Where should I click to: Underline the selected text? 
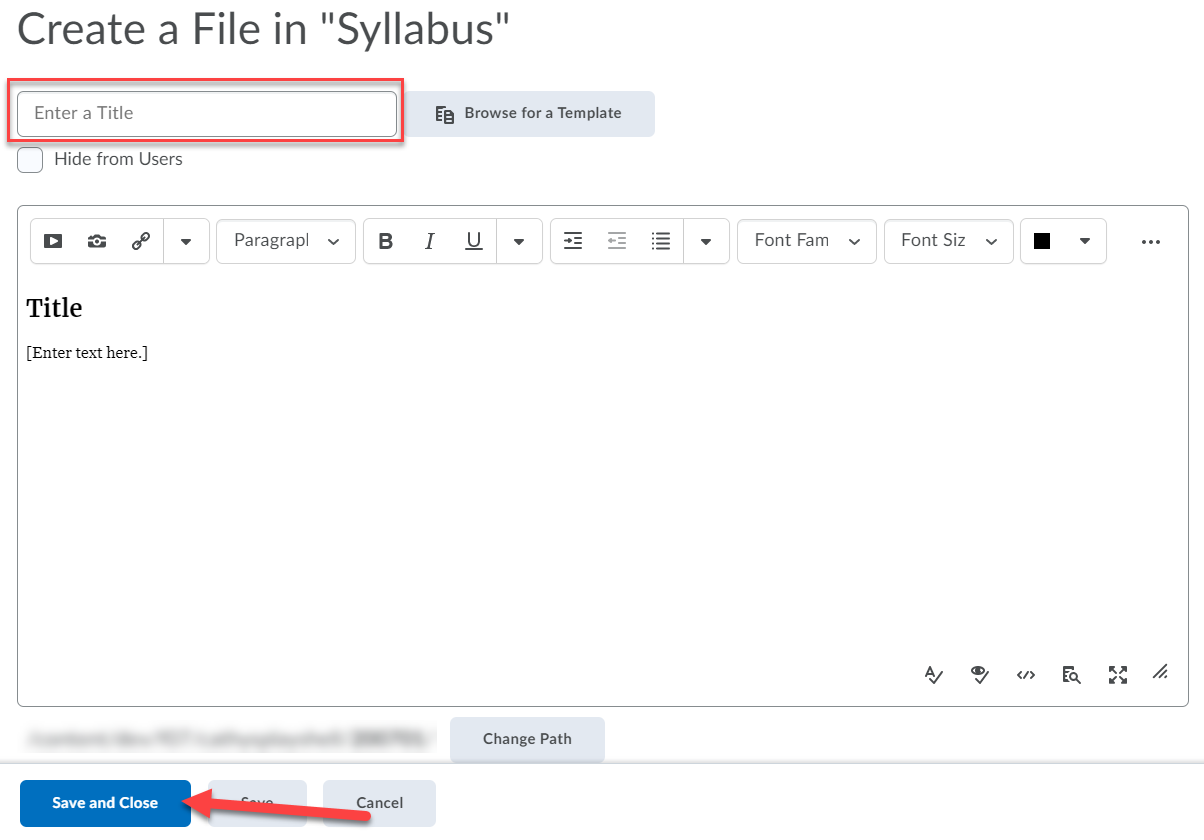coord(473,241)
